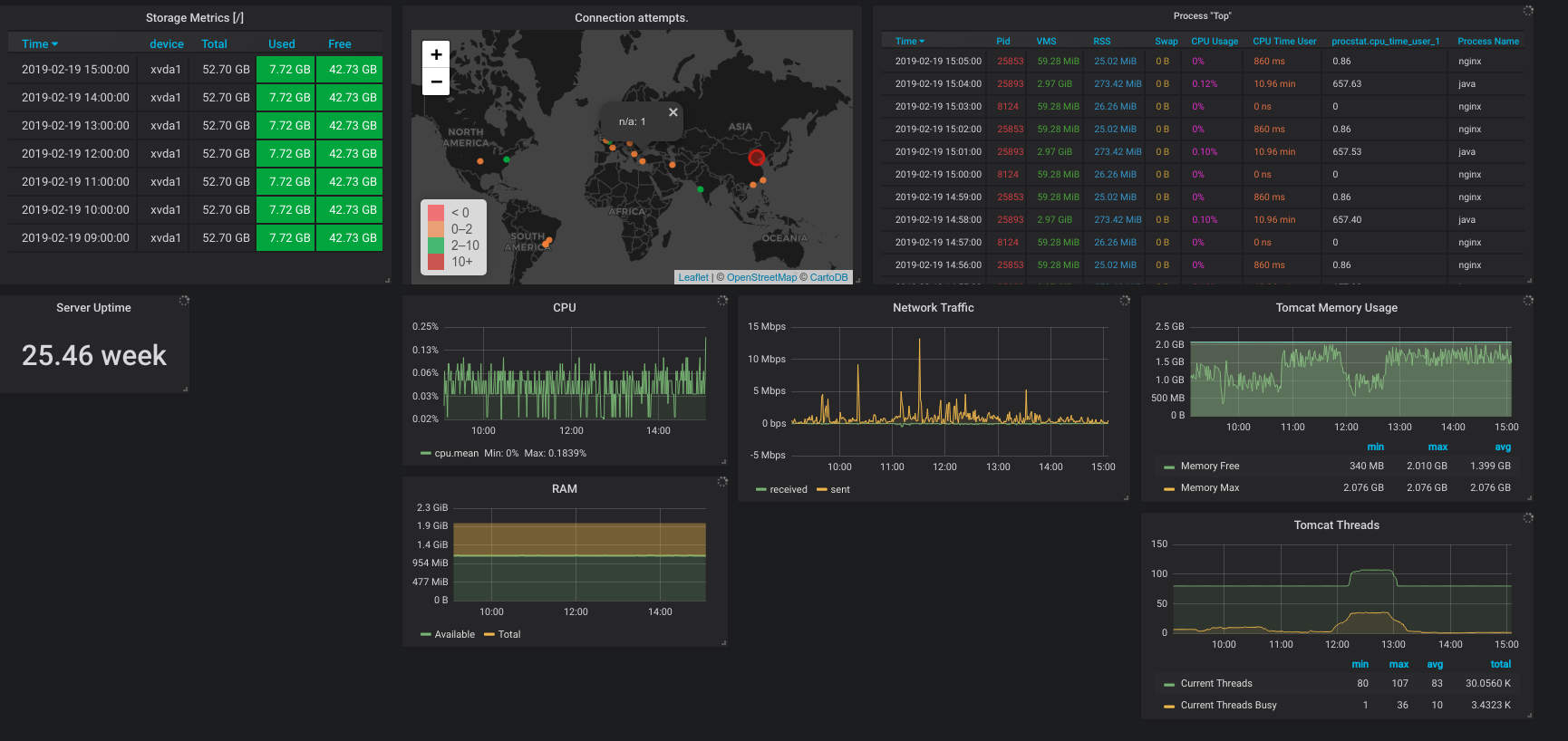Open the OpenStreetMap attribution link

[x=761, y=277]
